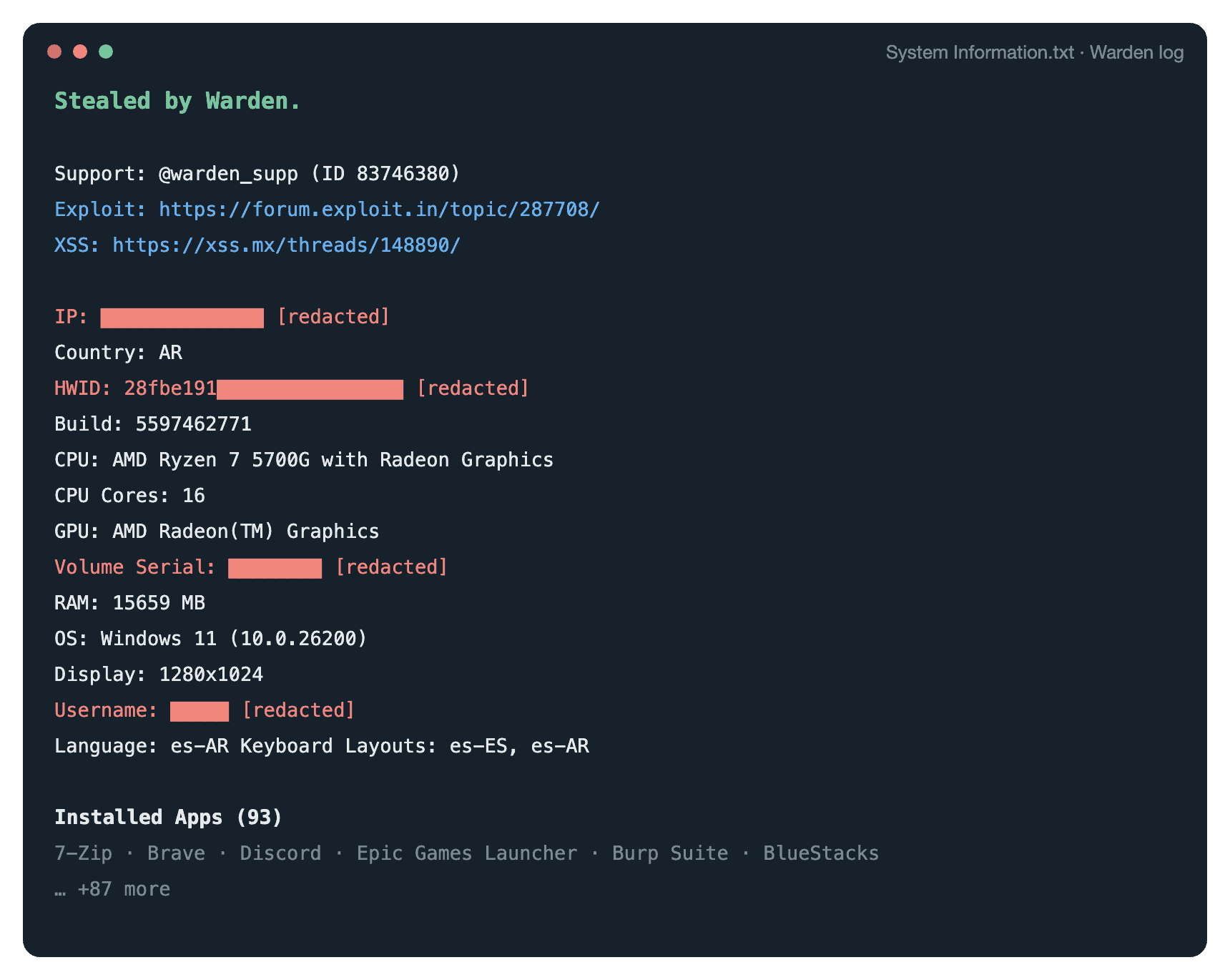Select the Language es-AR line

[322, 746]
